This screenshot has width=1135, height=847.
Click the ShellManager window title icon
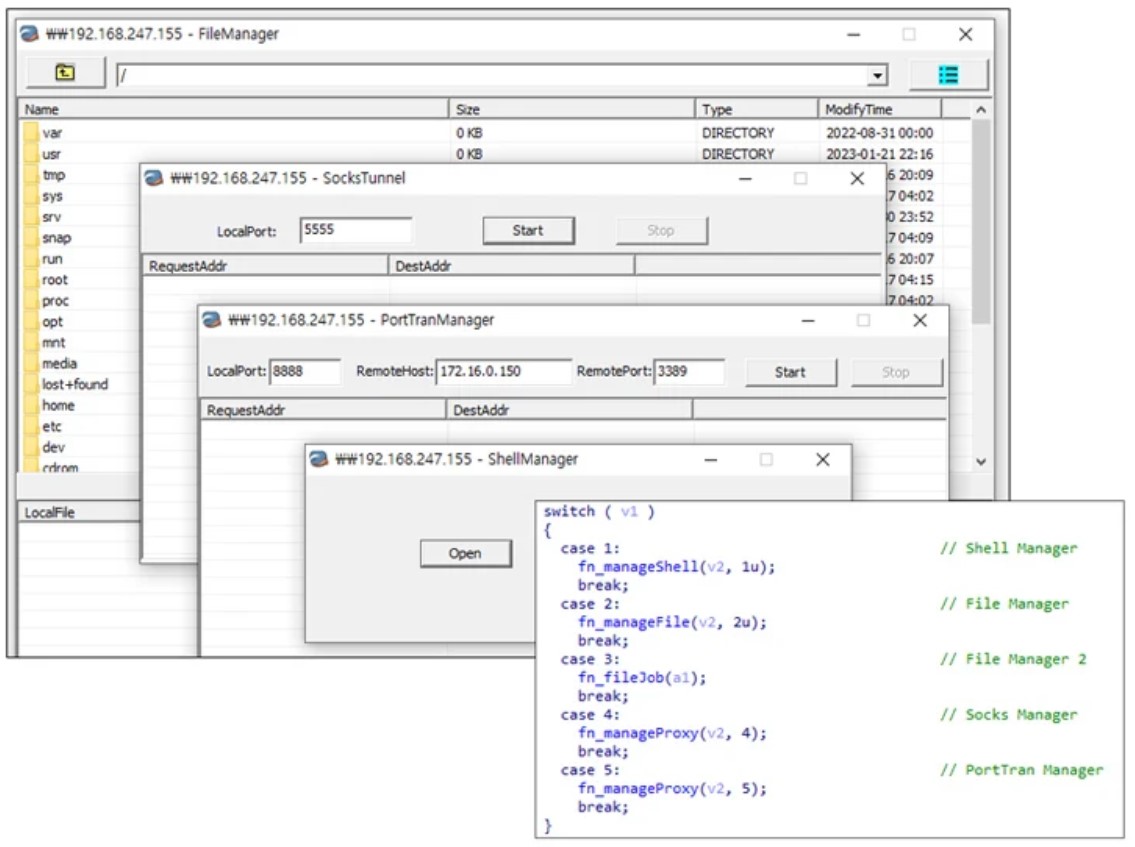coord(318,459)
